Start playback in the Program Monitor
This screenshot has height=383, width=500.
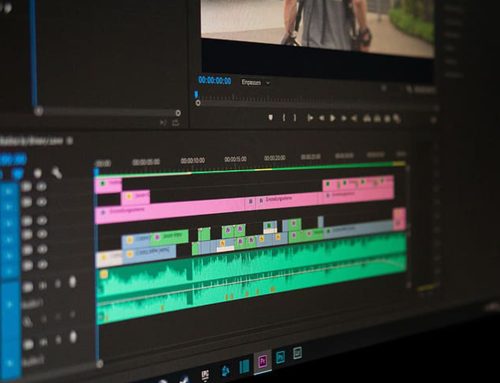point(332,118)
